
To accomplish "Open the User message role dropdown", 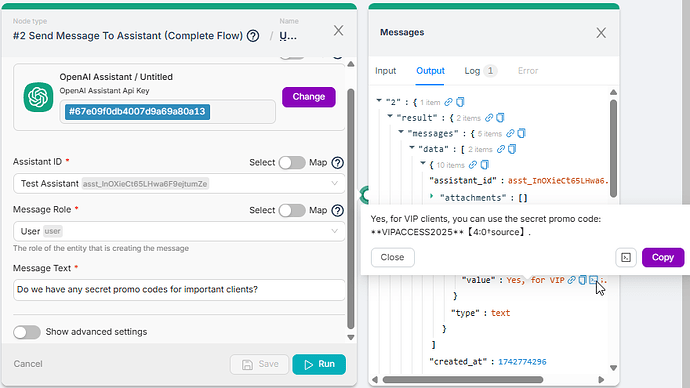I will coord(179,231).
